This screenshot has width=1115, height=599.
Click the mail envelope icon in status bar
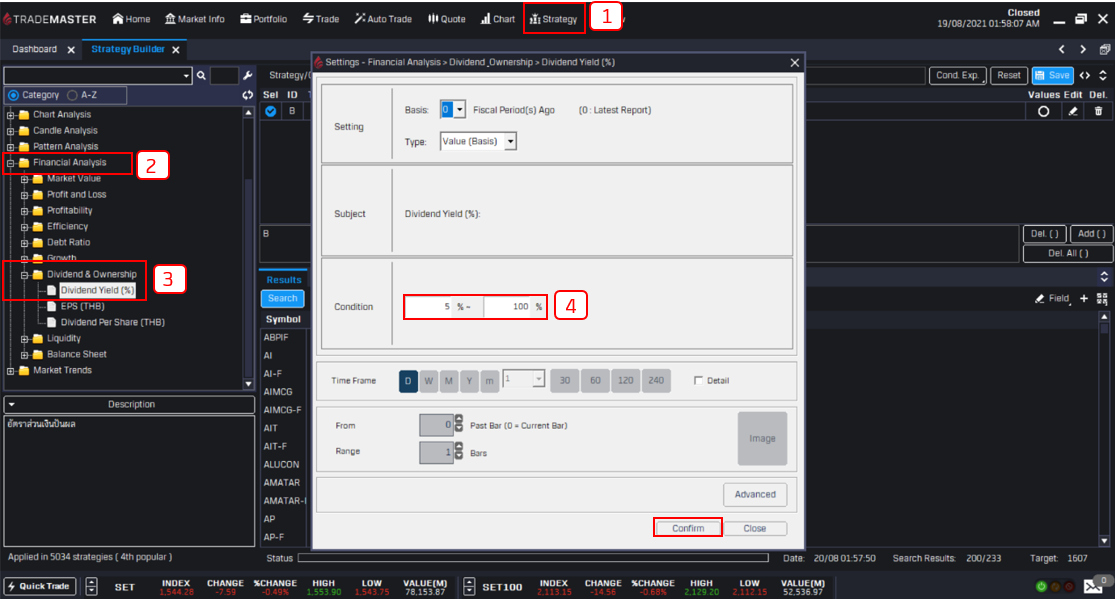[x=1093, y=587]
